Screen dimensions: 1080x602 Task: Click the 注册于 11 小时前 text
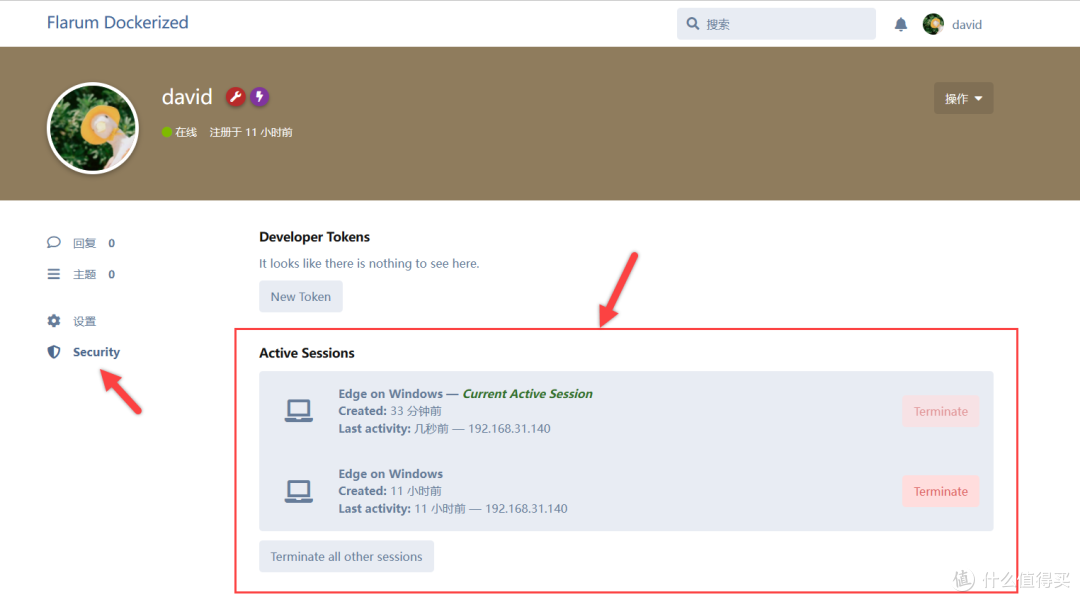[251, 132]
